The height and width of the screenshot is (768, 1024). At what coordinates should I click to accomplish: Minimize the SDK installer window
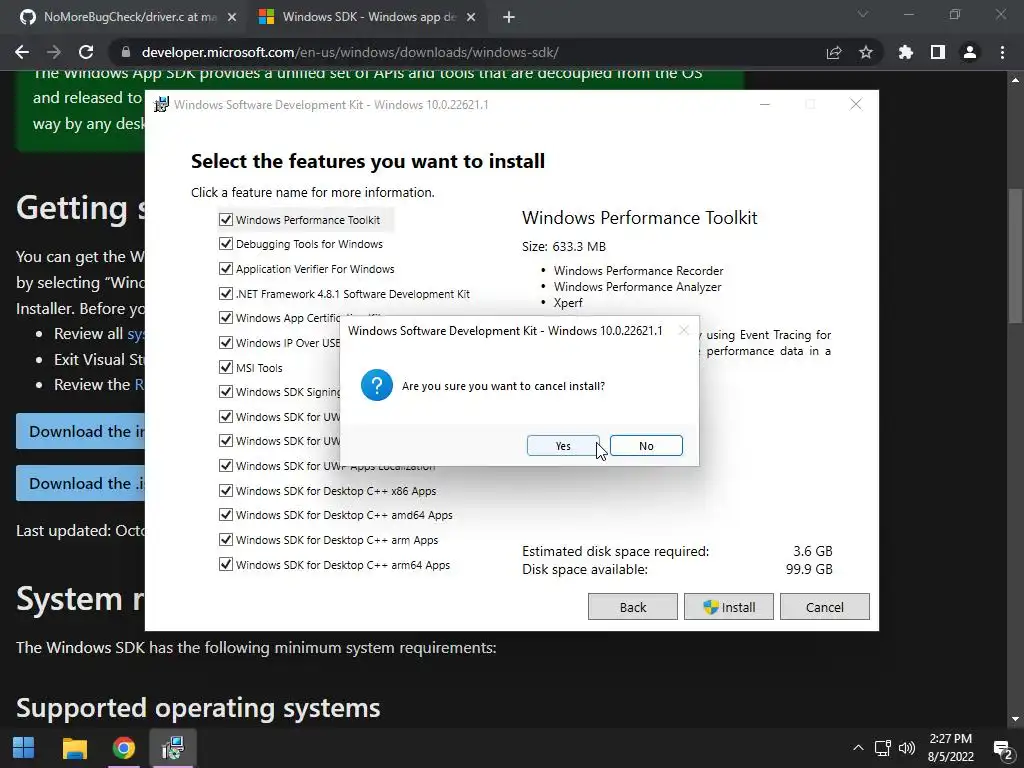pyautogui.click(x=765, y=104)
